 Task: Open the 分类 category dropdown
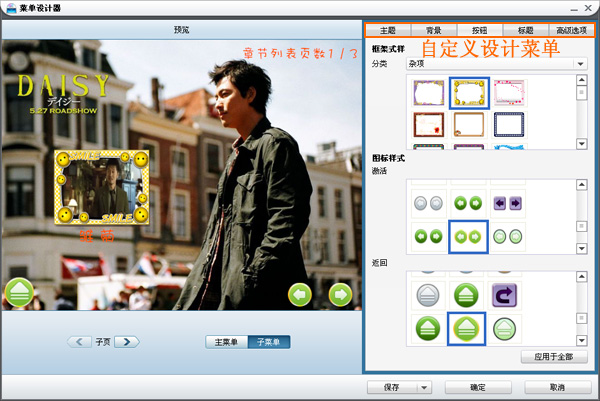(x=496, y=64)
